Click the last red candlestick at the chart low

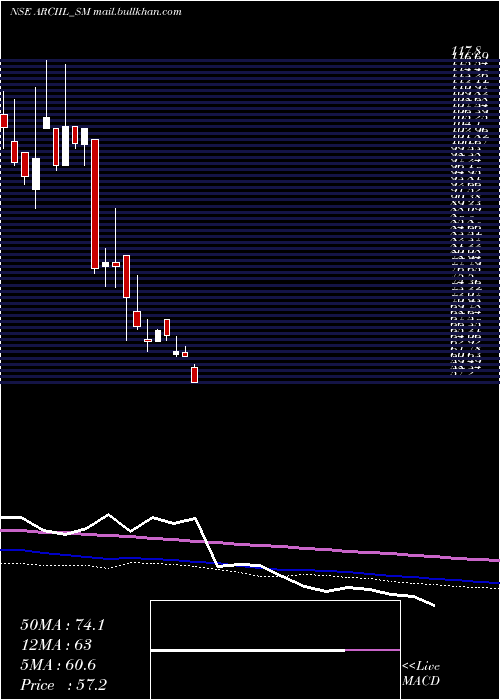(x=194, y=375)
